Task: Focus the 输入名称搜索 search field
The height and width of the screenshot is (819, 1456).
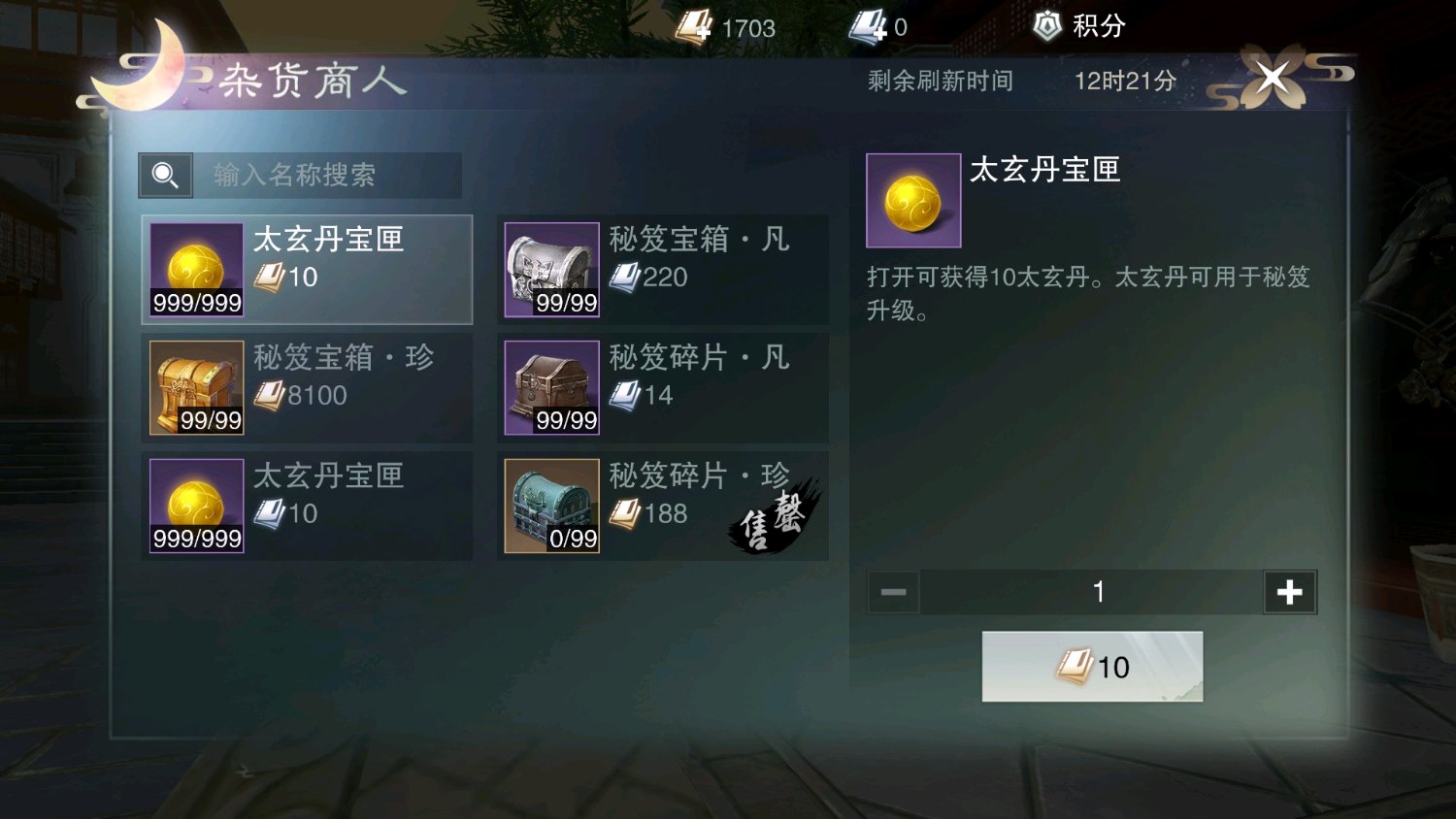Action: [326, 175]
